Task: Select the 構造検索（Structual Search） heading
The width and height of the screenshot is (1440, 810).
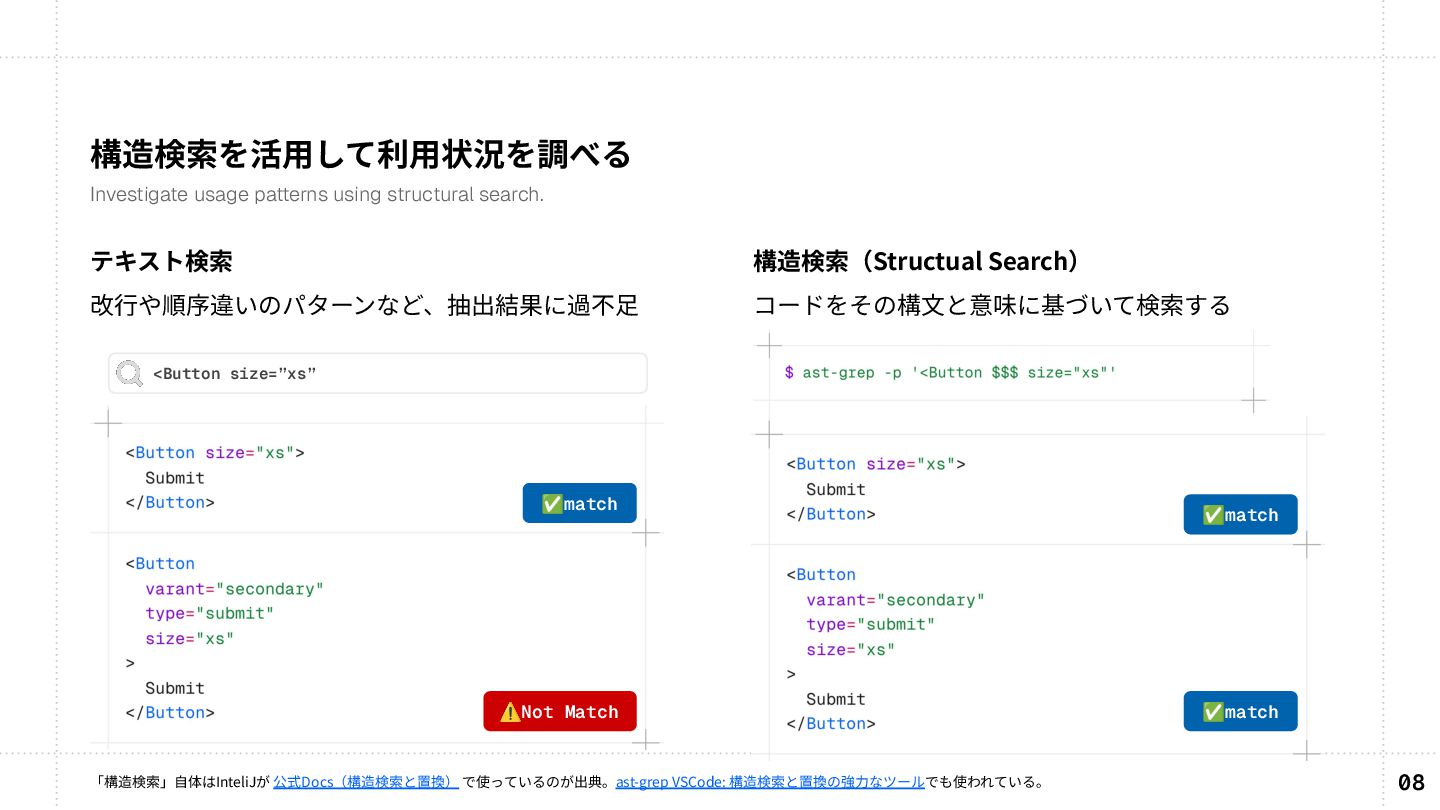Action: click(x=917, y=262)
